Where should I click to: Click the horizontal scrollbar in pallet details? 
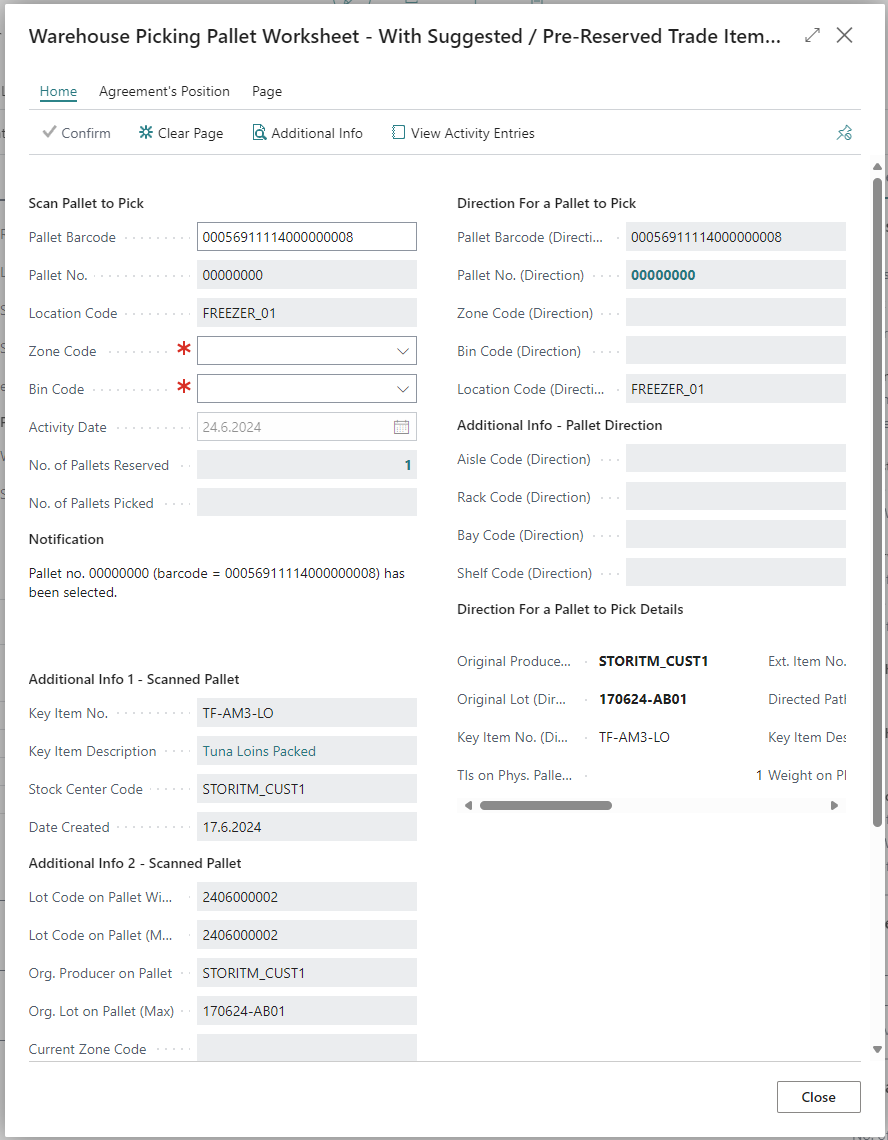point(545,805)
